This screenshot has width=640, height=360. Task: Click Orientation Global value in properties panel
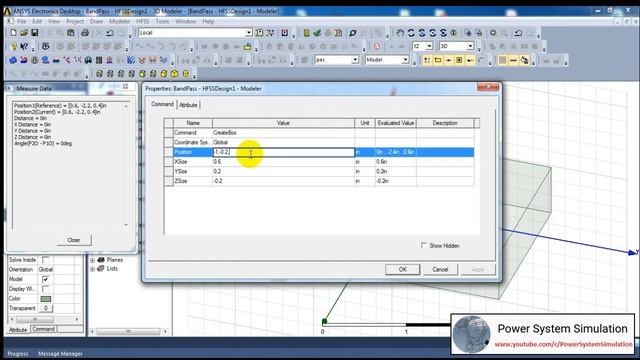pos(46,269)
